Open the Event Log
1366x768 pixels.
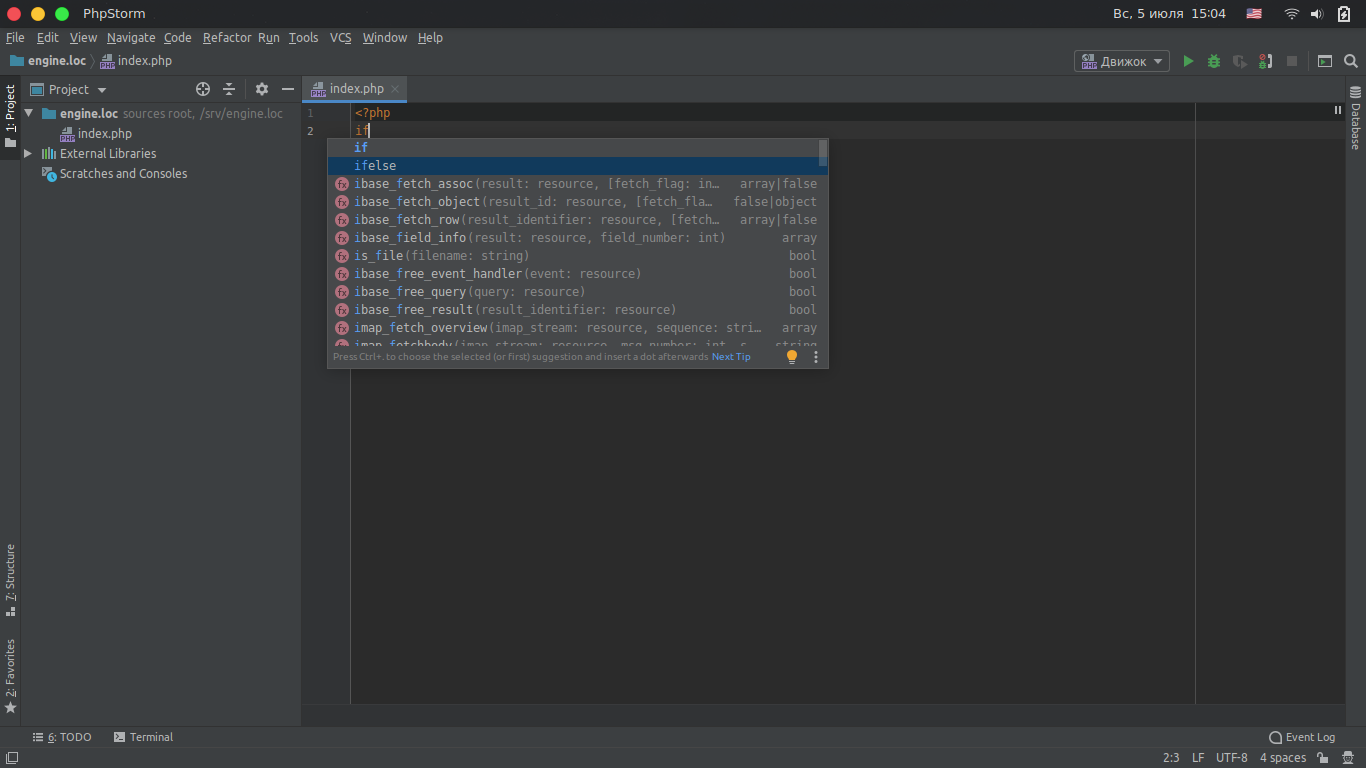(x=1302, y=737)
